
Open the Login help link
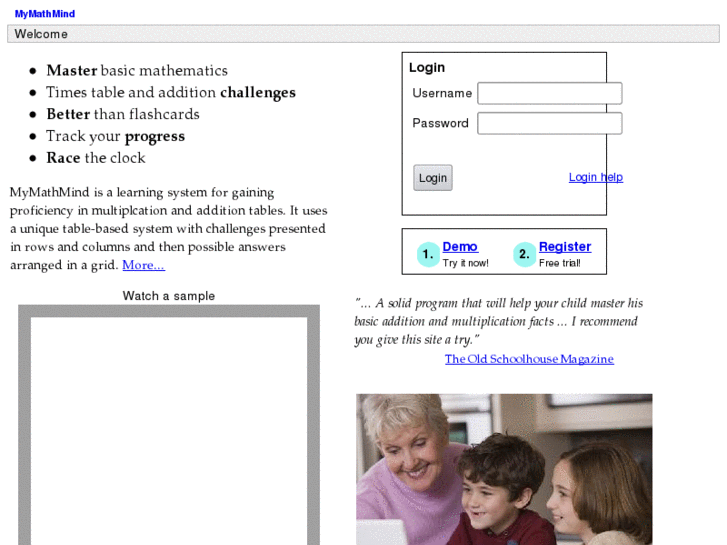pos(596,177)
